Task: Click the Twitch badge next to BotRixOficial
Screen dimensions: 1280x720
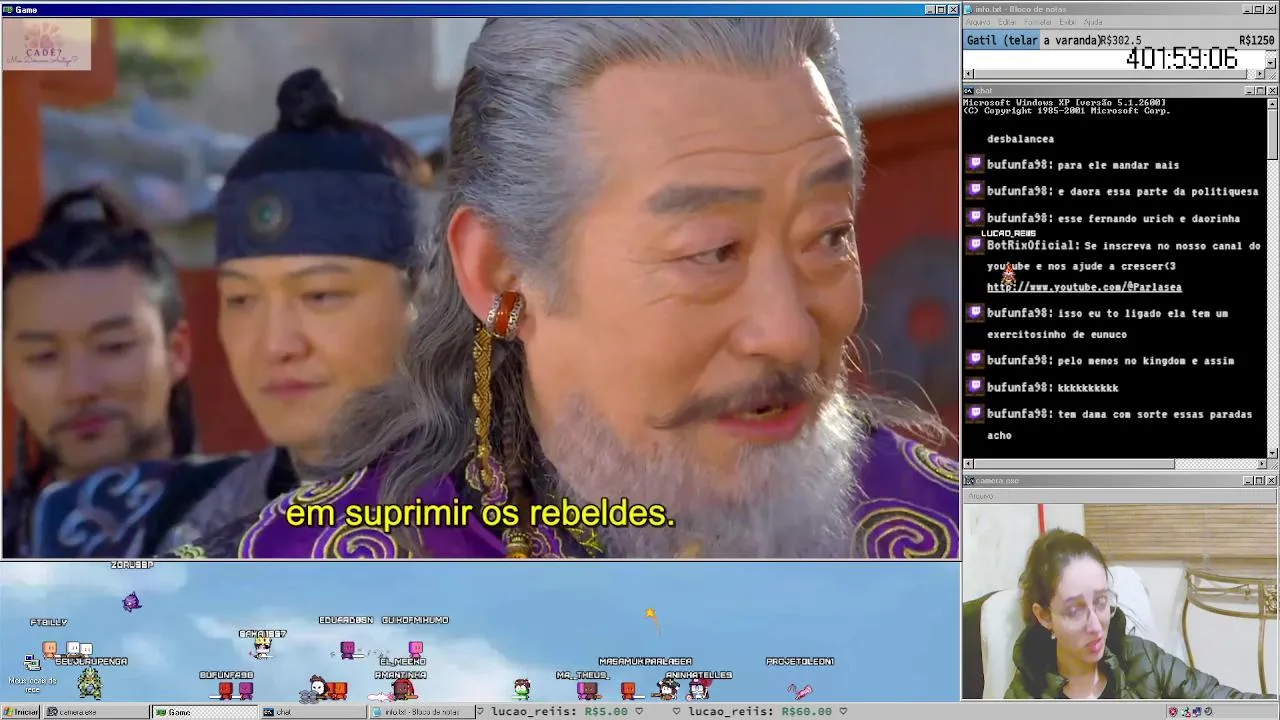Action: click(975, 245)
